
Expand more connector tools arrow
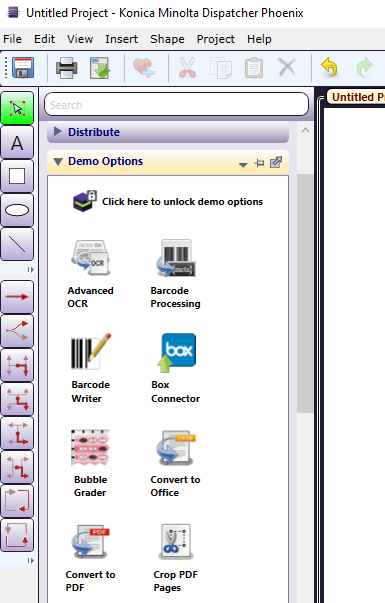pyautogui.click(x=30, y=561)
